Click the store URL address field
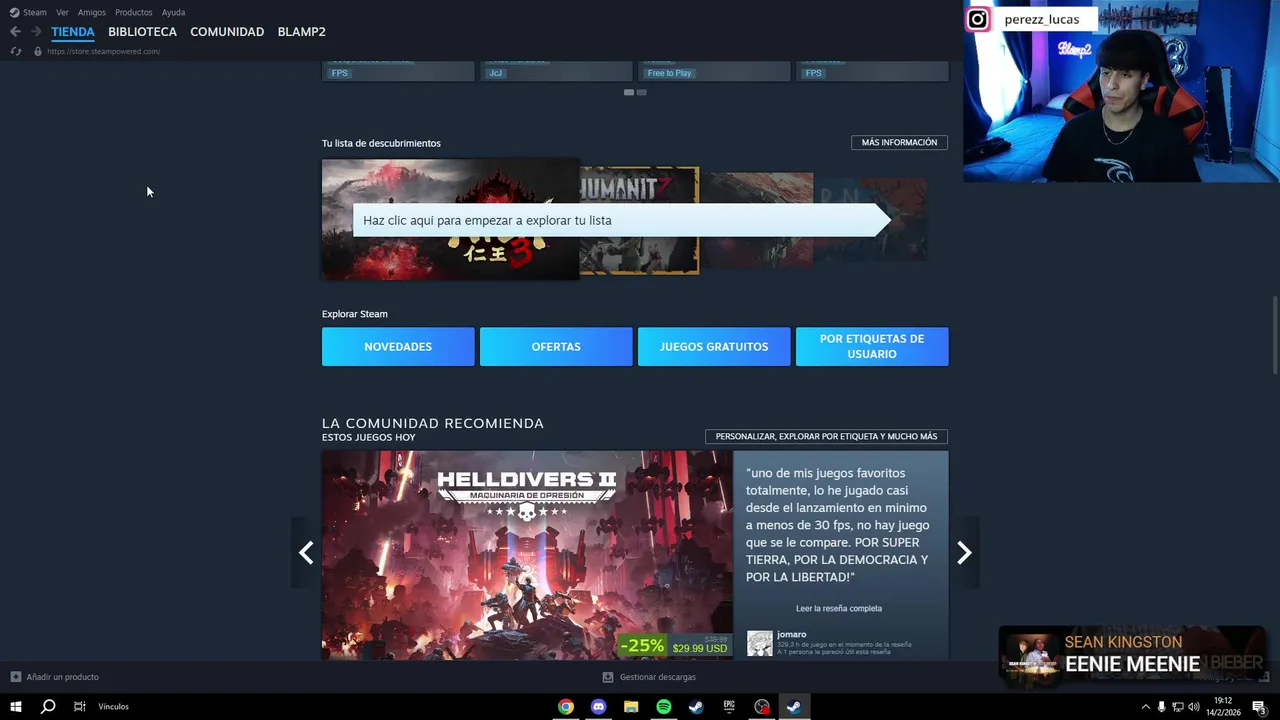 pos(103,51)
